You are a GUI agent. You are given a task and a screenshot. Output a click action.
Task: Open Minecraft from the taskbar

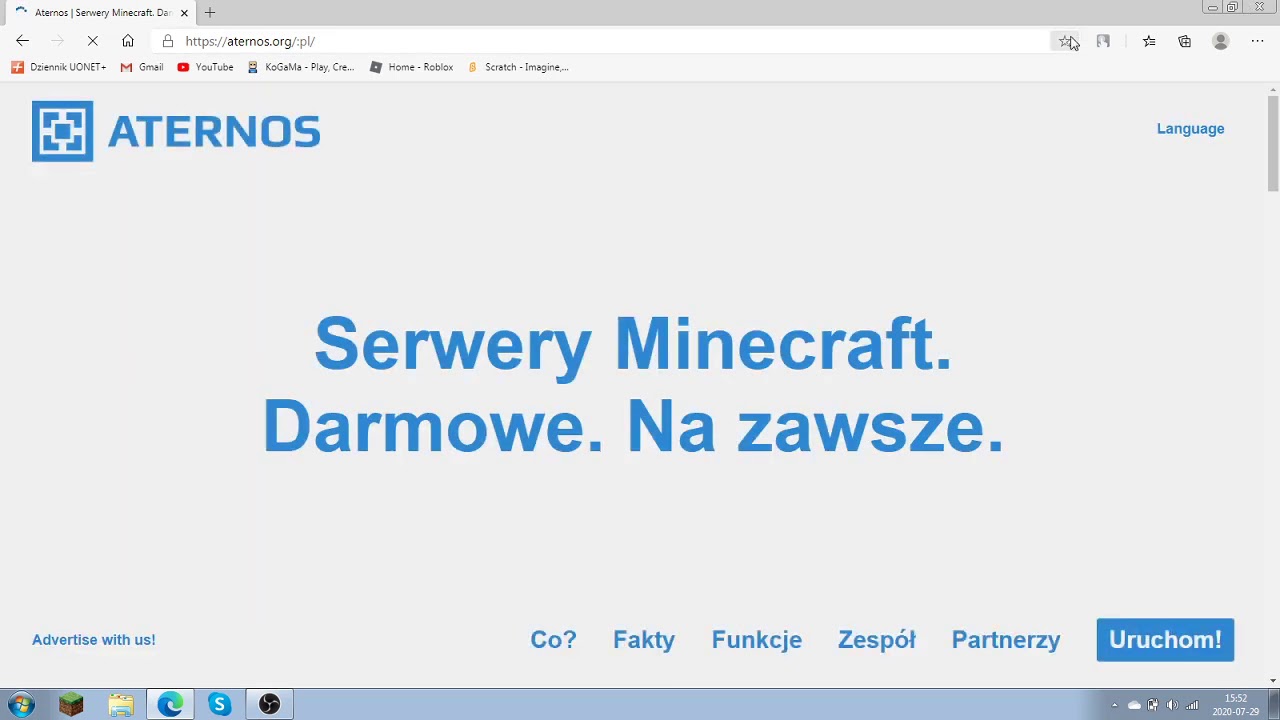(x=71, y=705)
